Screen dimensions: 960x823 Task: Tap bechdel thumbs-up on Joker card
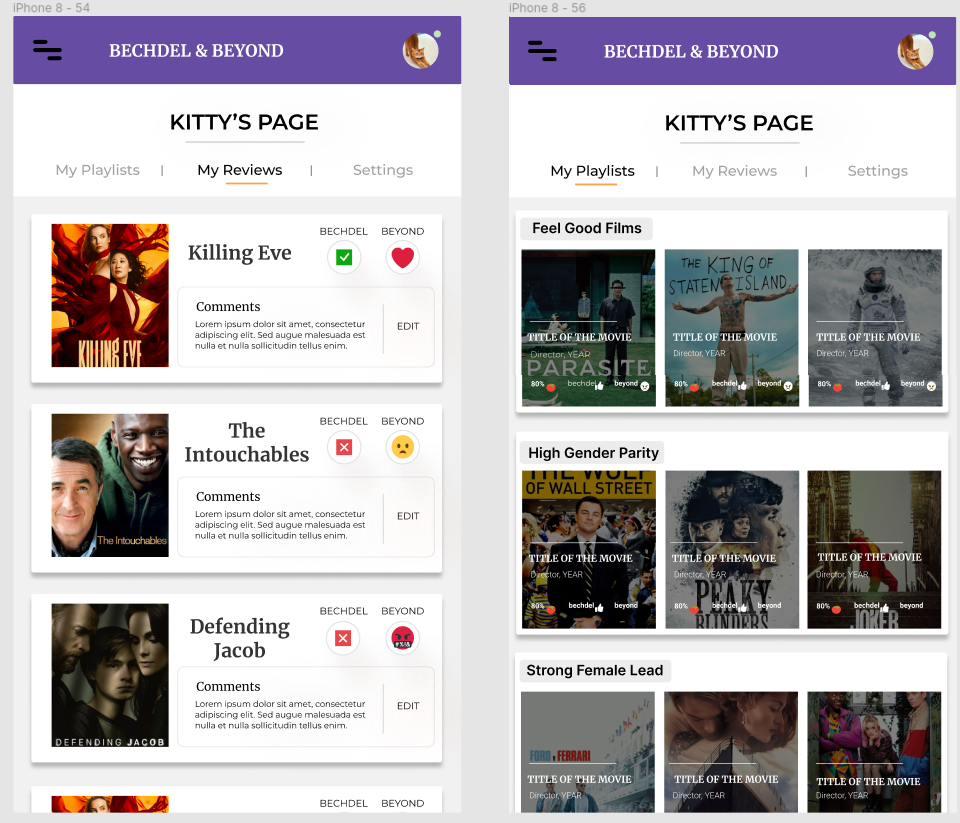pos(885,607)
